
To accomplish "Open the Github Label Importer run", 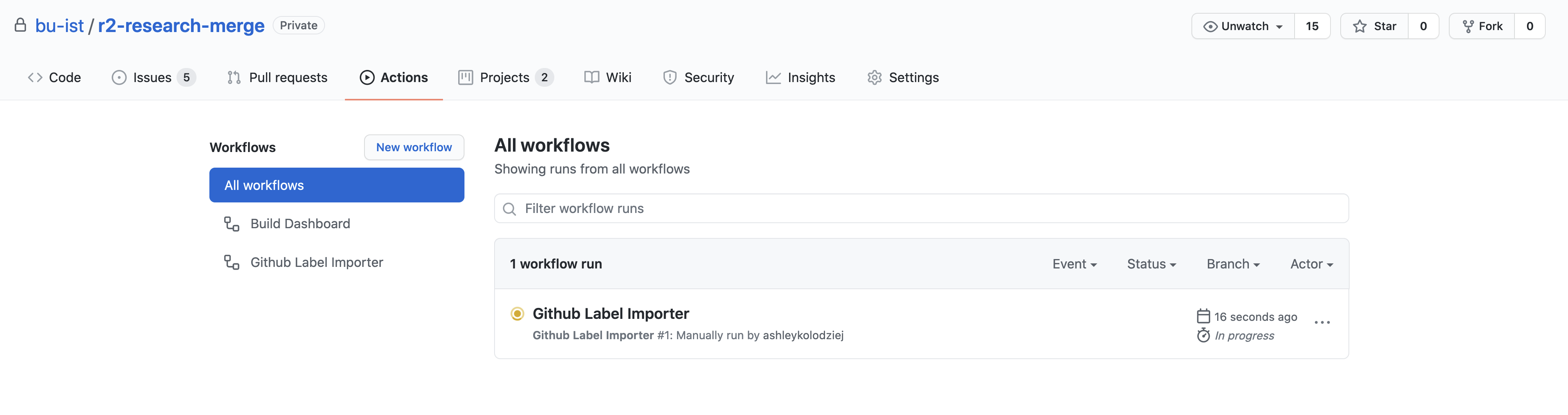I will click(x=611, y=313).
